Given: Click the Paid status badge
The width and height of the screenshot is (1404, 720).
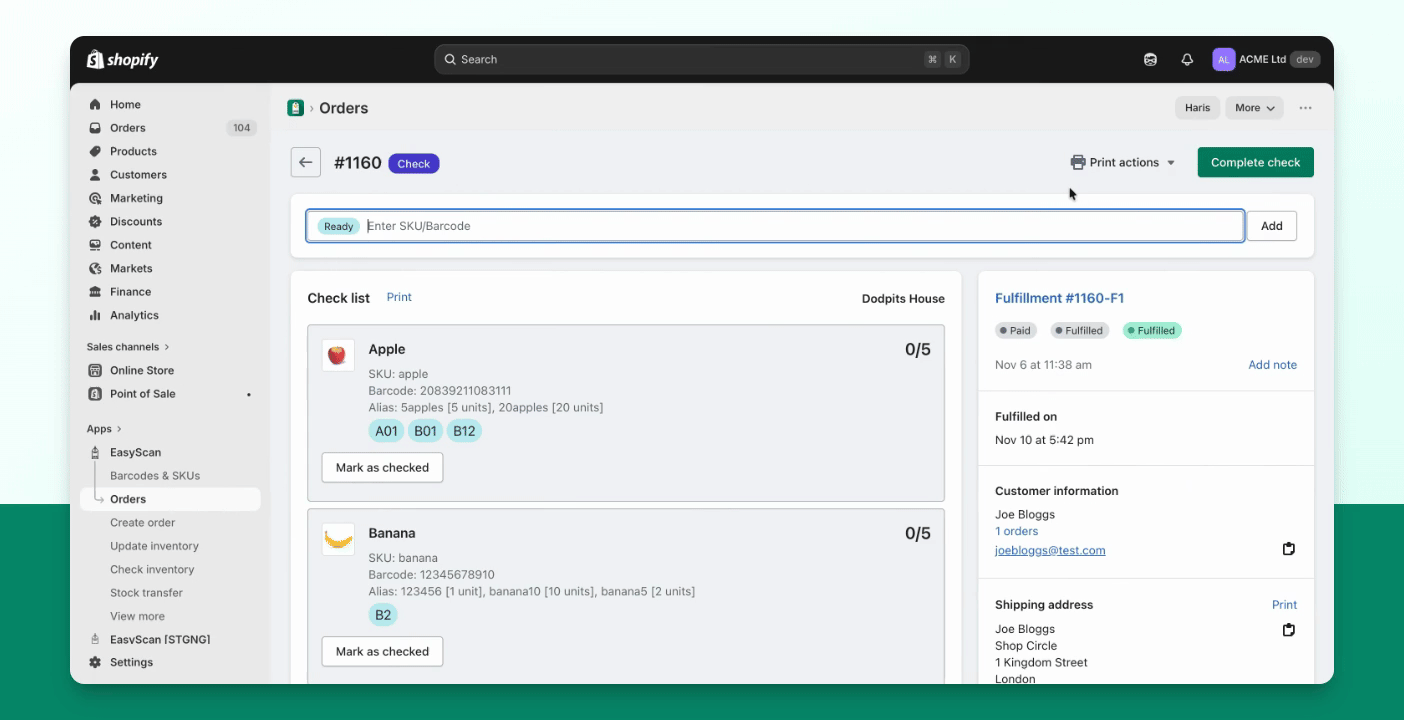Looking at the screenshot, I should (x=1015, y=330).
